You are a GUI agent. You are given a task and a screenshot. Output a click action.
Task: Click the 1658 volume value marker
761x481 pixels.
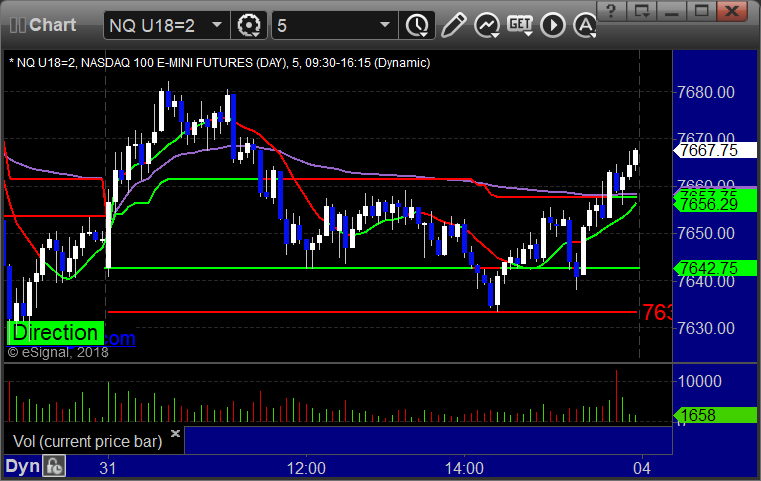(715, 415)
